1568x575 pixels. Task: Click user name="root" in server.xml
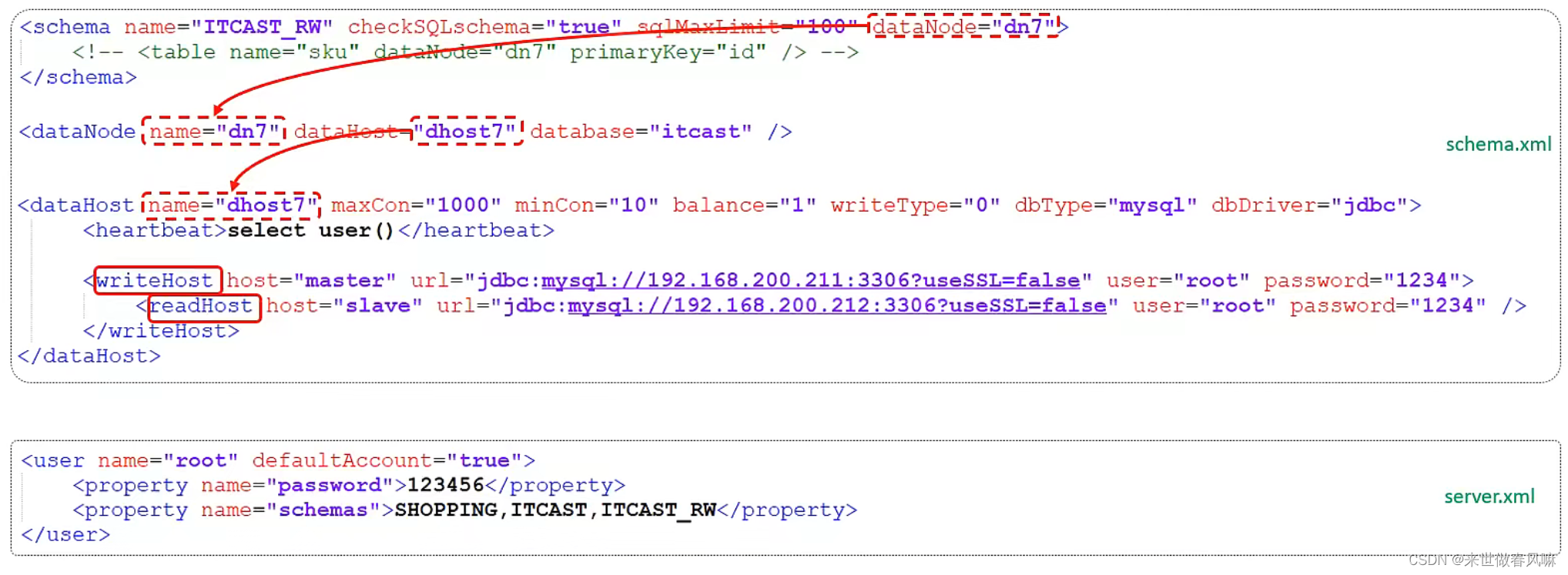[168, 461]
